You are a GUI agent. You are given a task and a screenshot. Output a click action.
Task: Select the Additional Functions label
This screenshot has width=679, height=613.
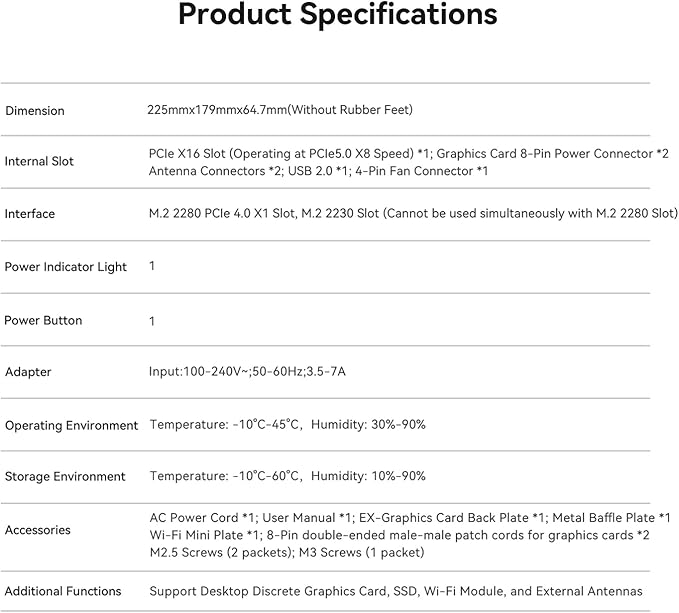pos(63,591)
